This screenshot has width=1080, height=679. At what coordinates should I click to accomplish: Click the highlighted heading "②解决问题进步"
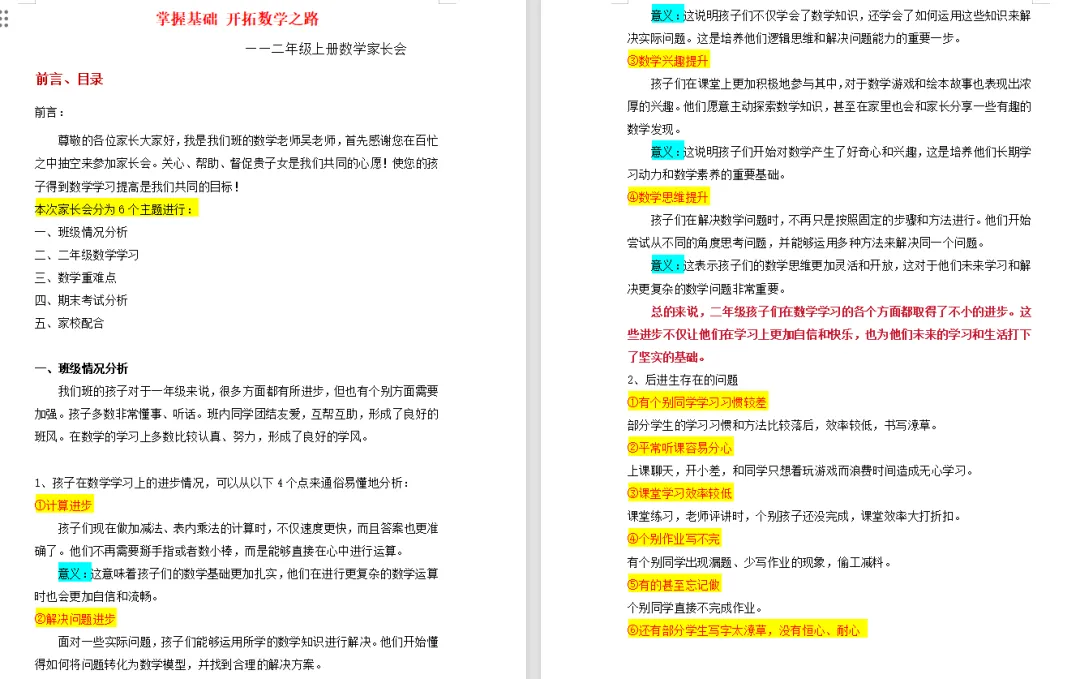pos(75,618)
